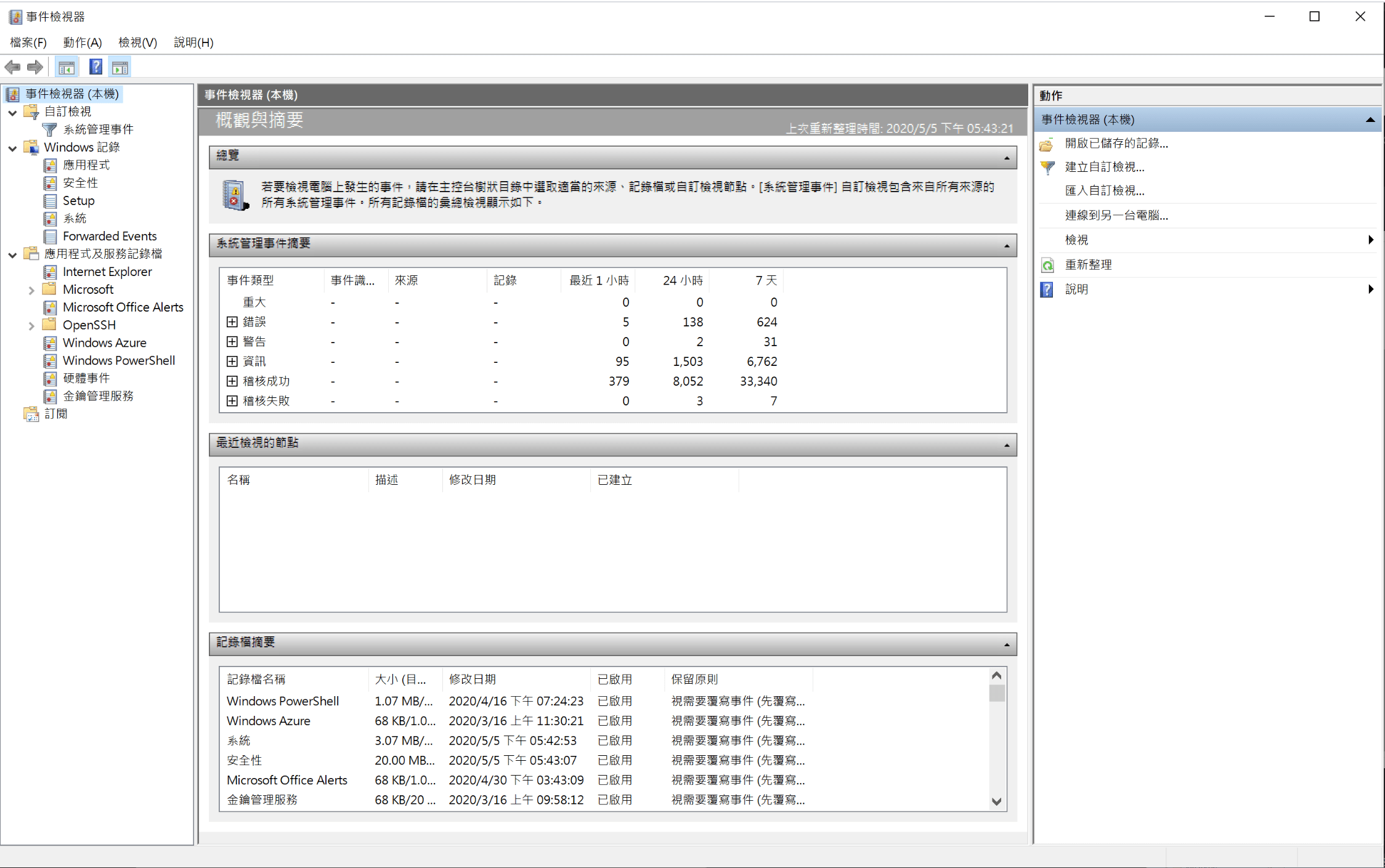Click the 建立自訂檢視 filter icon

[1046, 167]
